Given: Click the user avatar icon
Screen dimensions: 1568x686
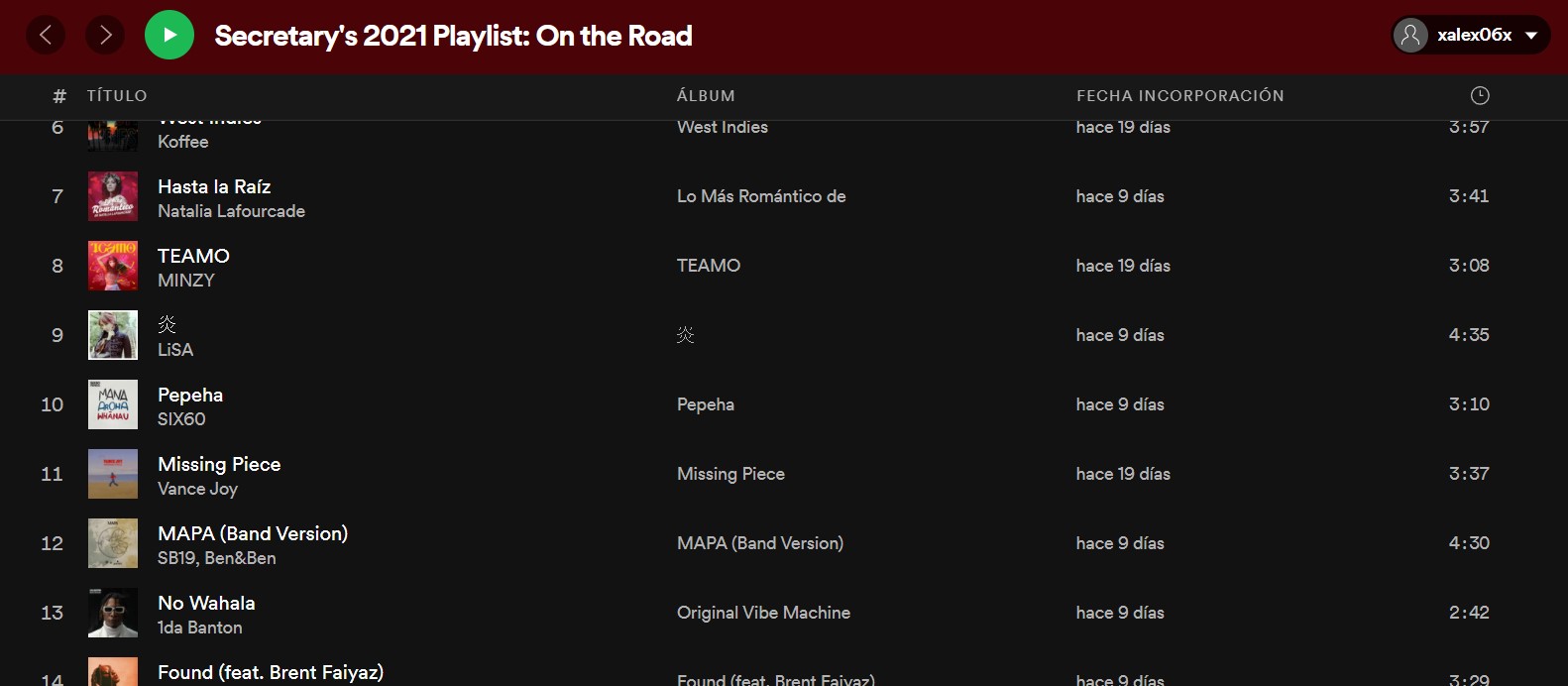Looking at the screenshot, I should click(x=1410, y=36).
